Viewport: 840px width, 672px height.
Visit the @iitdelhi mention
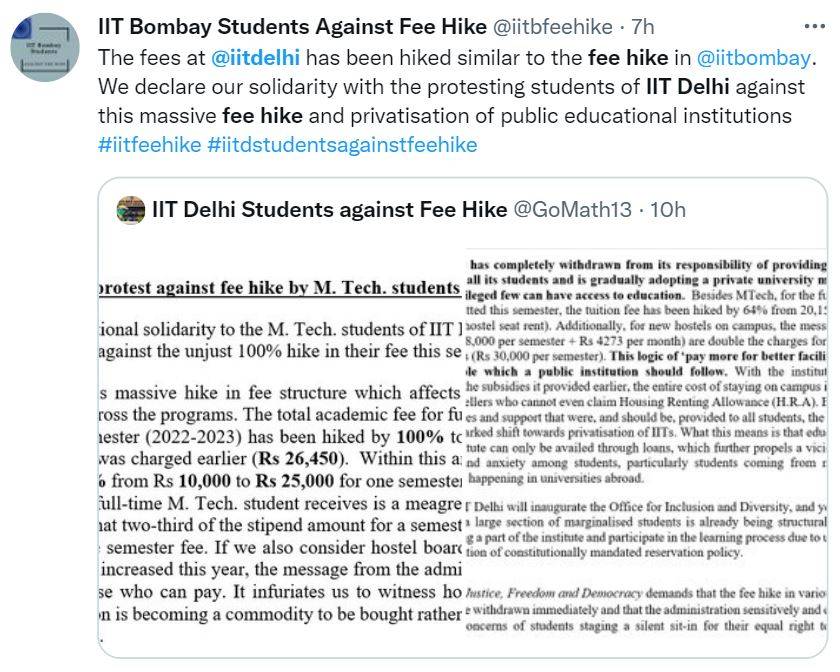pyautogui.click(x=257, y=58)
